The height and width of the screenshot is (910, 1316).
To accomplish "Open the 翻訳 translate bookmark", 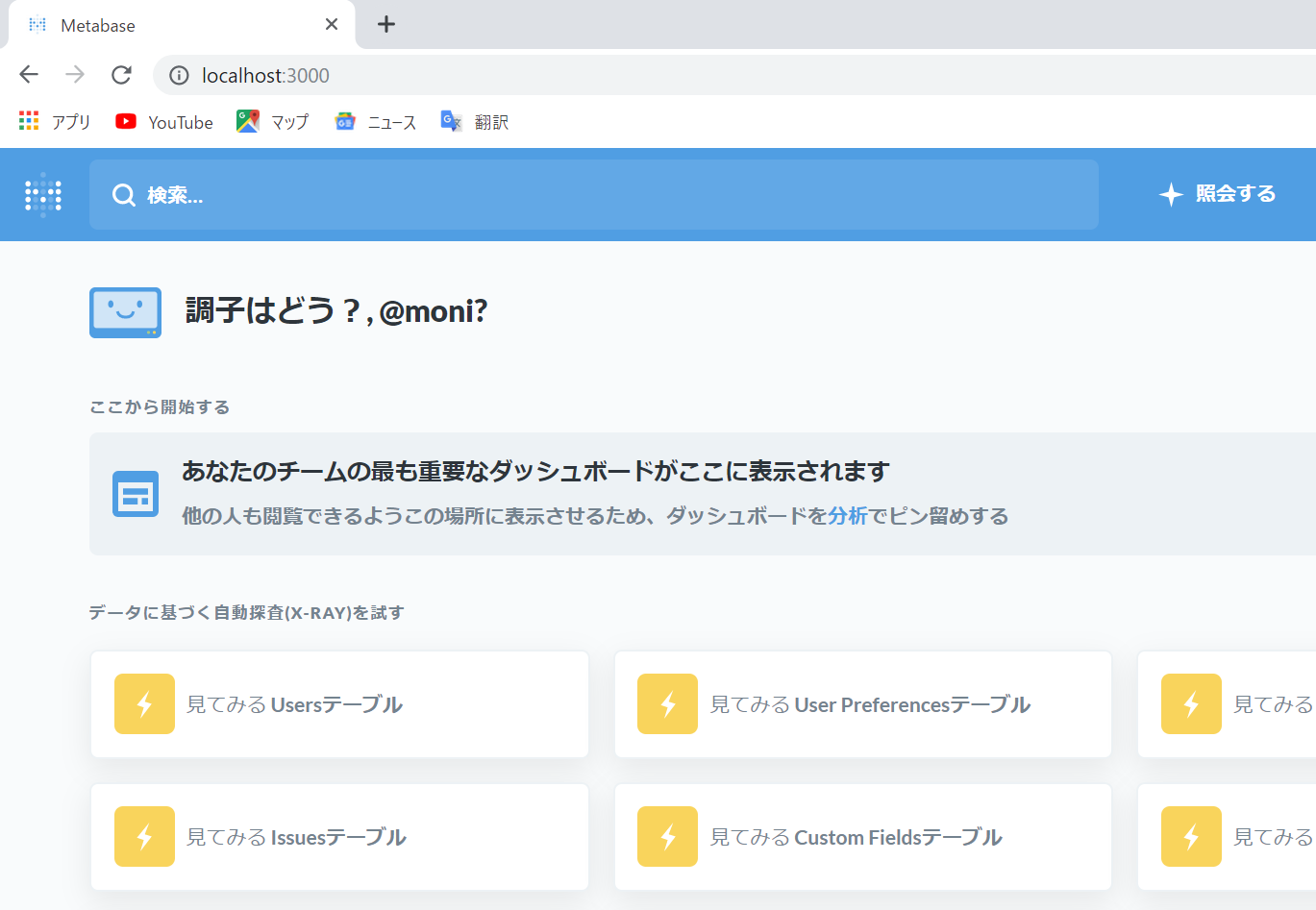I will point(475,122).
